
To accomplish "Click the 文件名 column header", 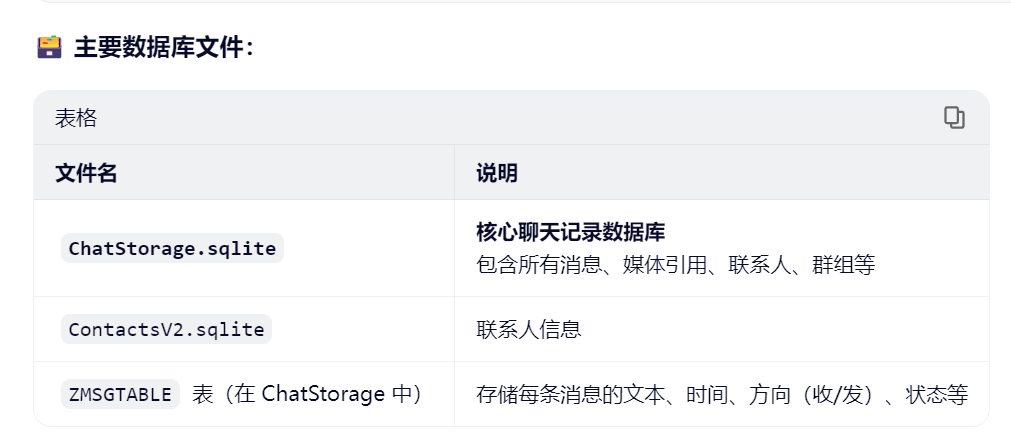I will tap(86, 173).
